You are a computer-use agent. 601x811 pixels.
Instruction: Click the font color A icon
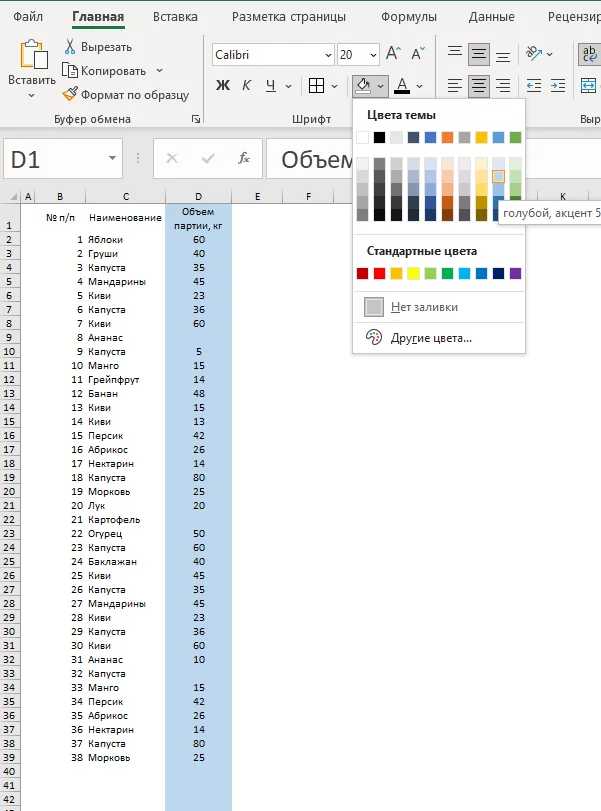(402, 85)
